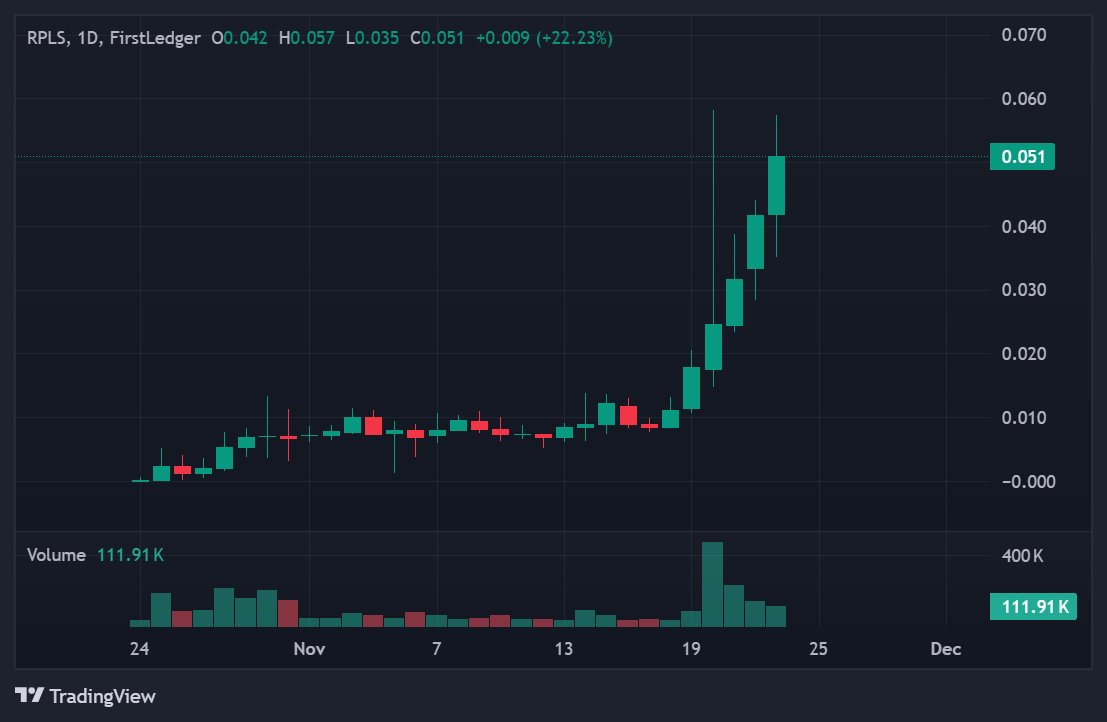Click the green 111.91 K volume axis label
The image size is (1107, 722).
pyautogui.click(x=1033, y=606)
